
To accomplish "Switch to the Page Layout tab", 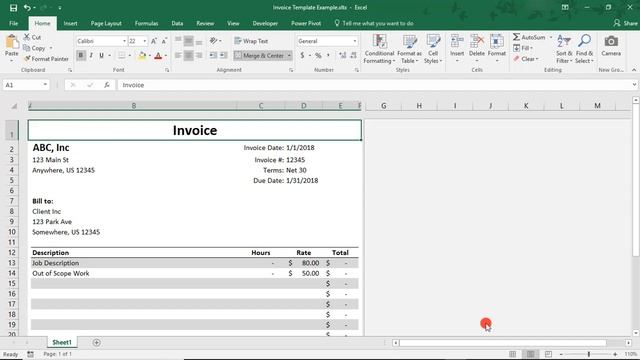I will click(106, 23).
